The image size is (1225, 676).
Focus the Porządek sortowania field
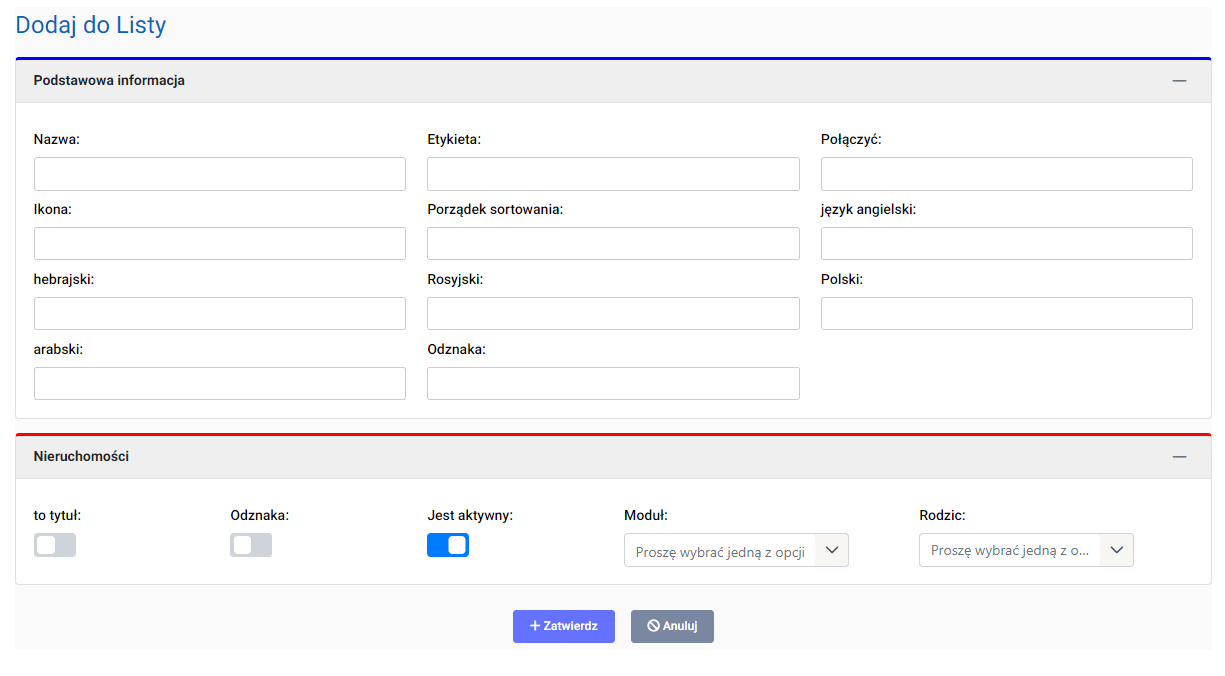tap(613, 244)
